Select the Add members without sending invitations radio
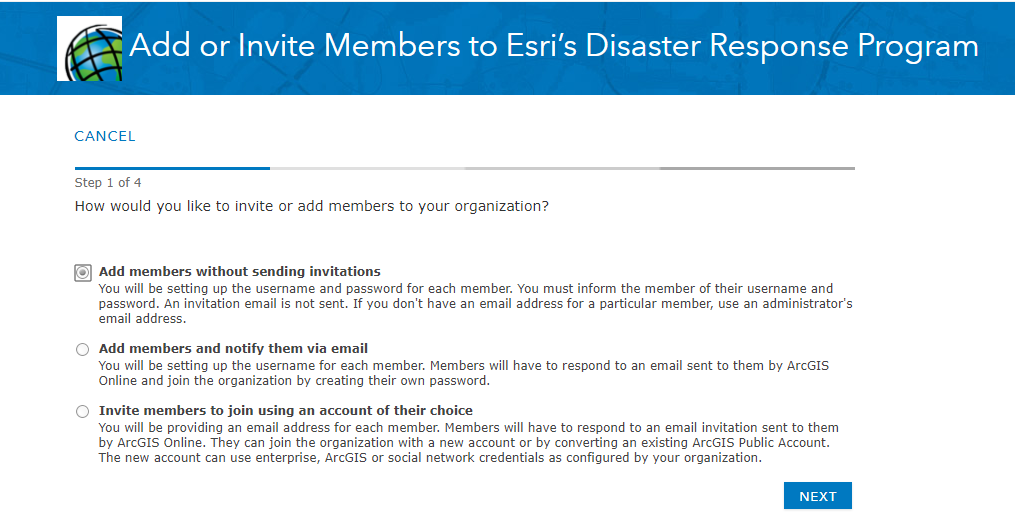The image size is (1015, 532). click(82, 272)
